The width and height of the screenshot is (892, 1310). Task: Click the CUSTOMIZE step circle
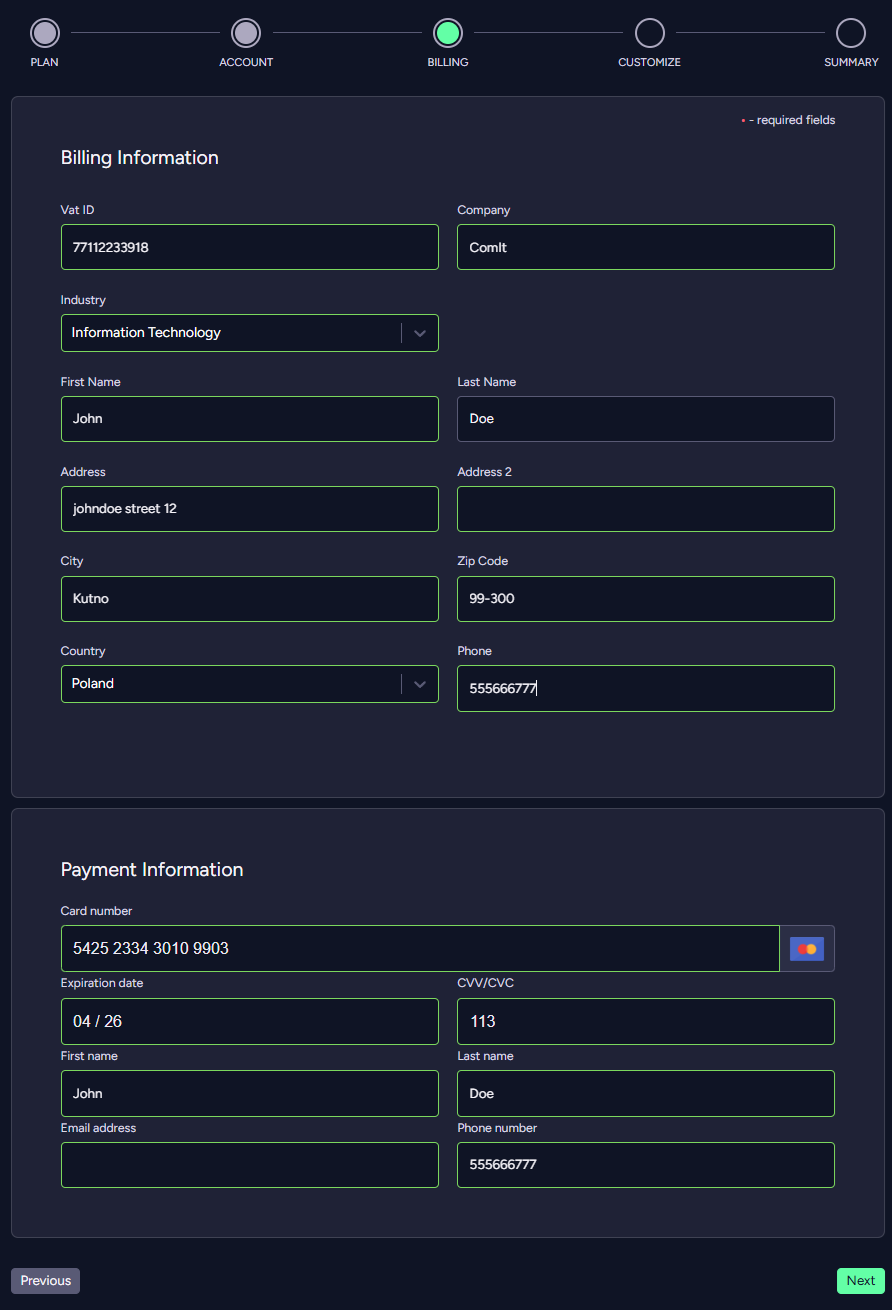(x=649, y=33)
